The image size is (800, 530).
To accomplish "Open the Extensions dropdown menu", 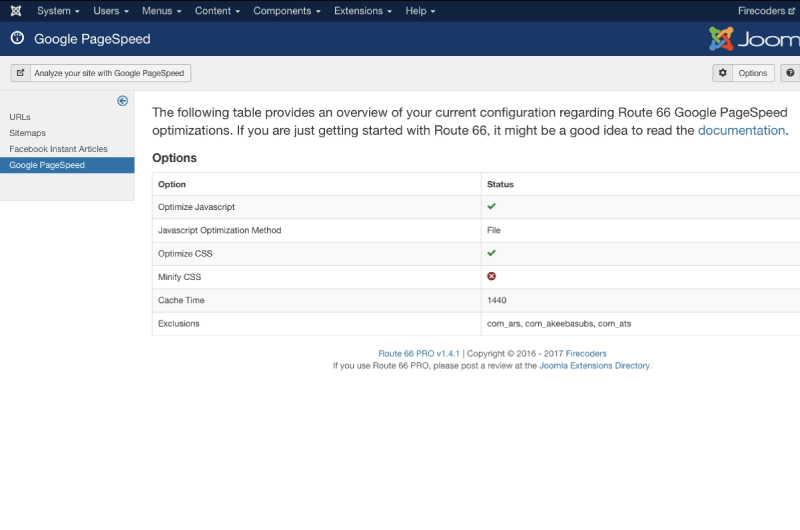I will (x=363, y=11).
